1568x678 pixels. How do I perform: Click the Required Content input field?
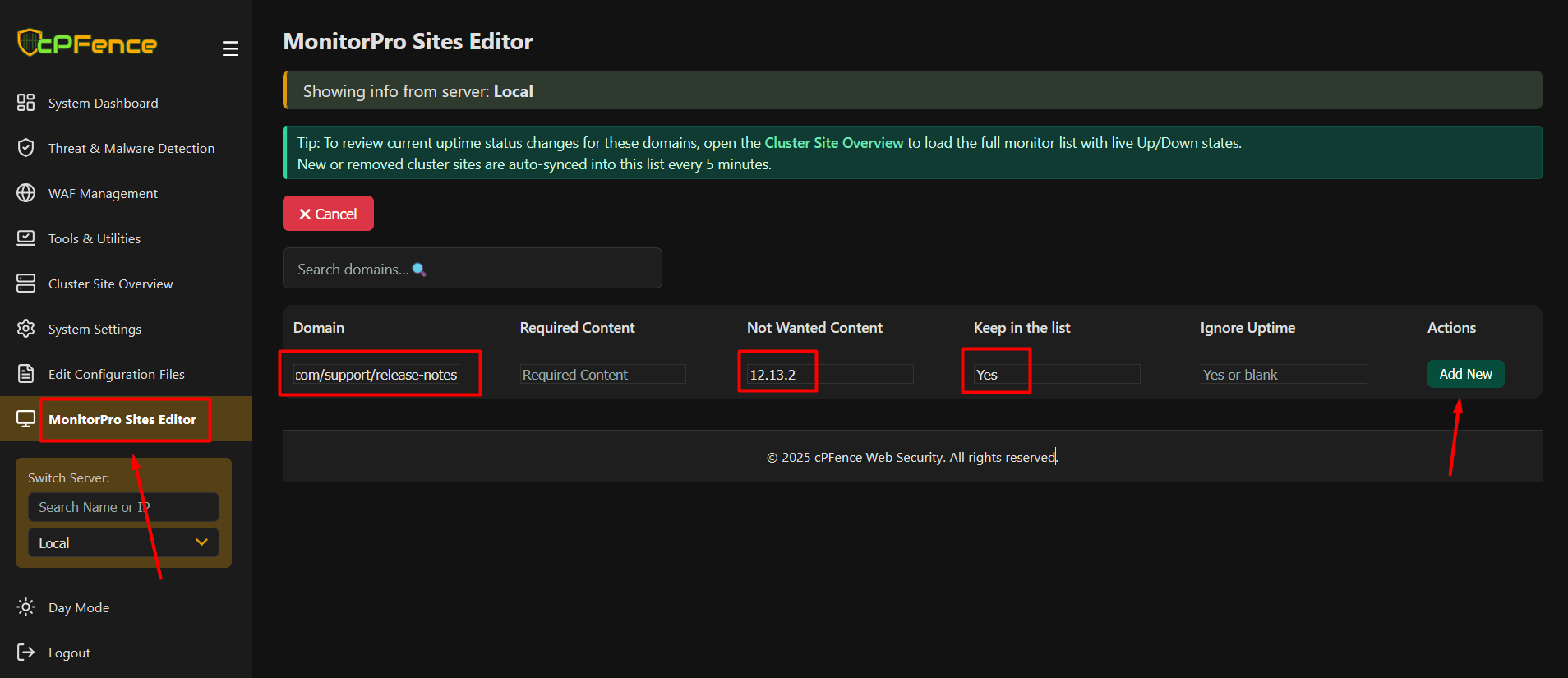point(603,375)
